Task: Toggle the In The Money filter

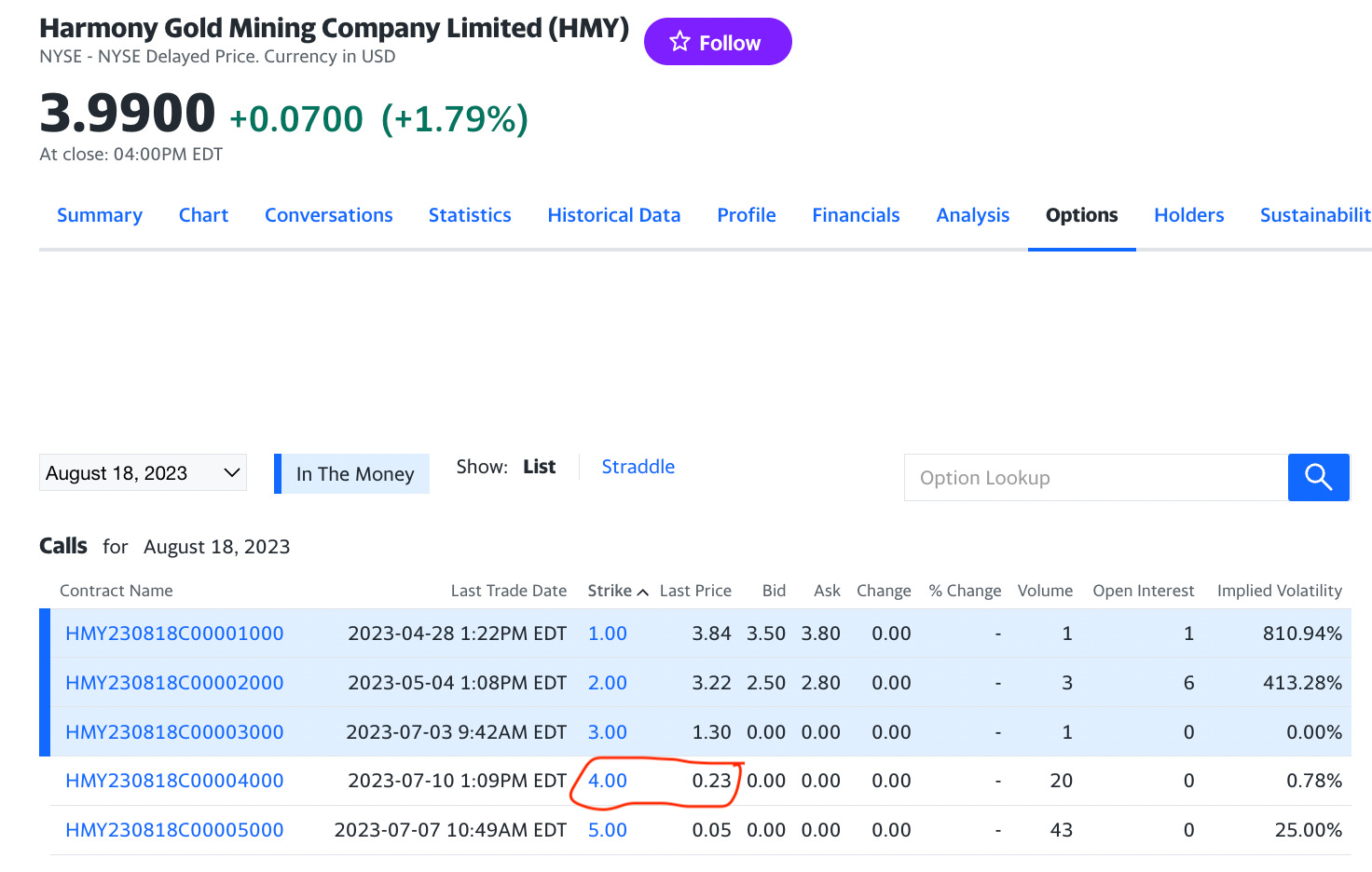Action: (352, 474)
